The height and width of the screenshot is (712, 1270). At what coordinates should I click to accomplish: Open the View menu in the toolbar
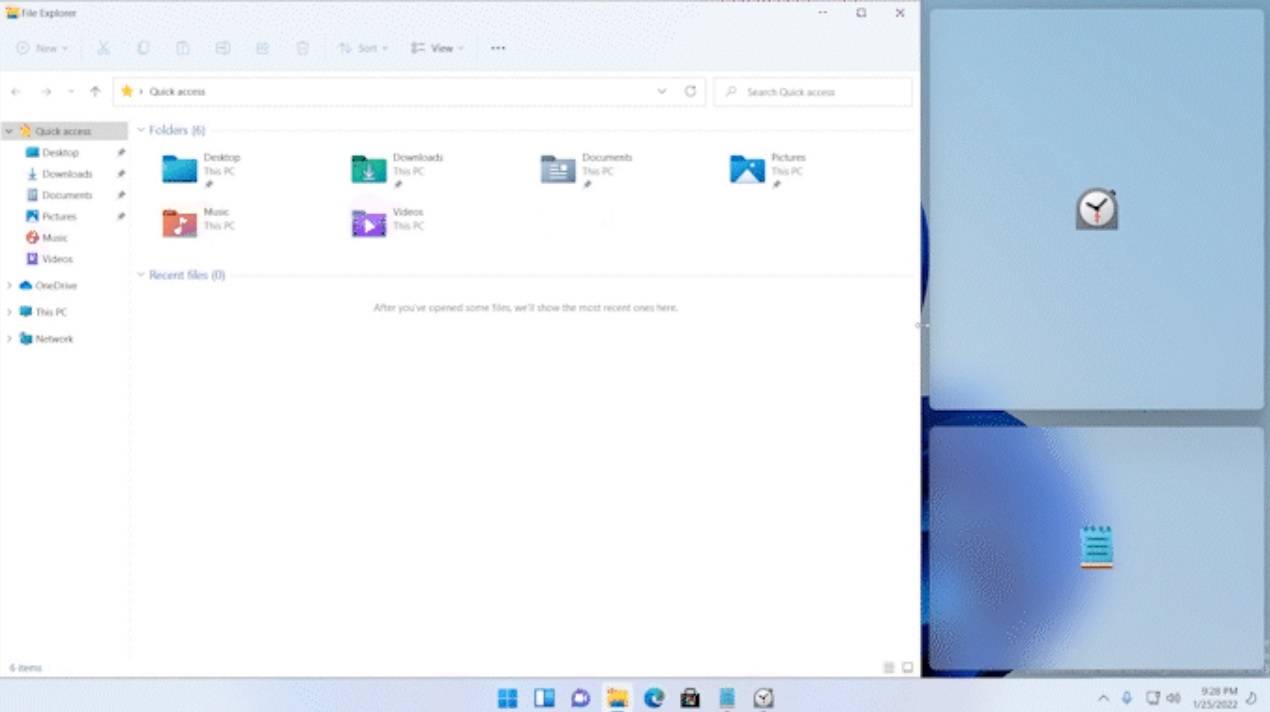(437, 47)
